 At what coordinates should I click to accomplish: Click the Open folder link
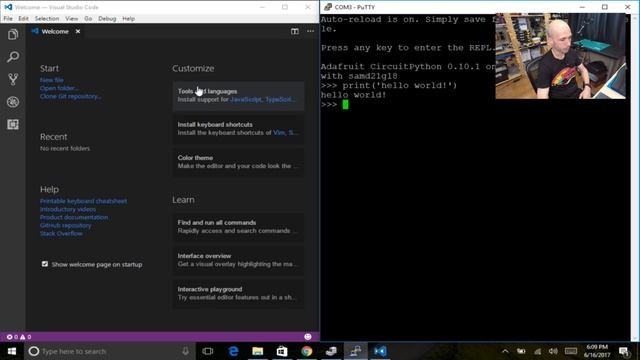click(x=60, y=89)
